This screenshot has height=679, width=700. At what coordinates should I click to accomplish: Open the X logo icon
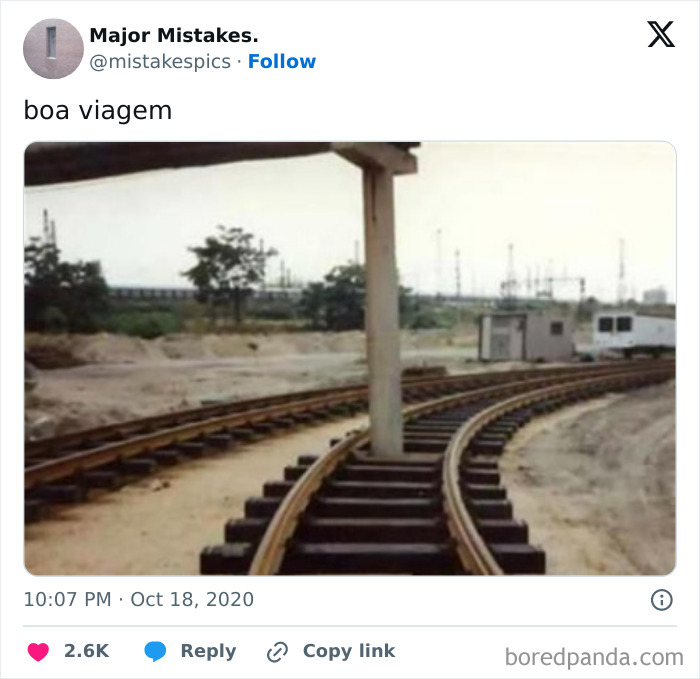[x=661, y=34]
